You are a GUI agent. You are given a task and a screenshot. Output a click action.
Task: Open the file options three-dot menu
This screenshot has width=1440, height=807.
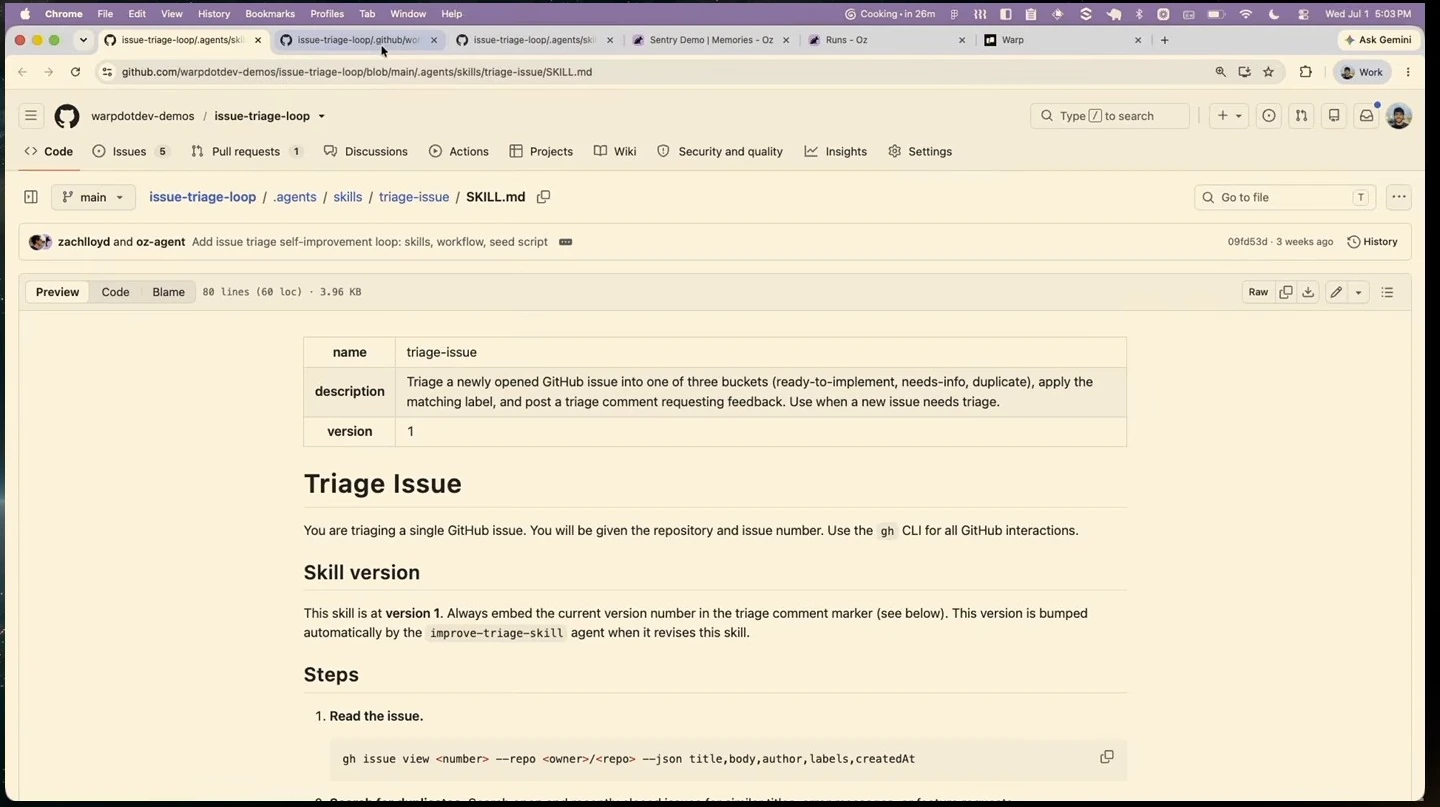tap(1399, 197)
